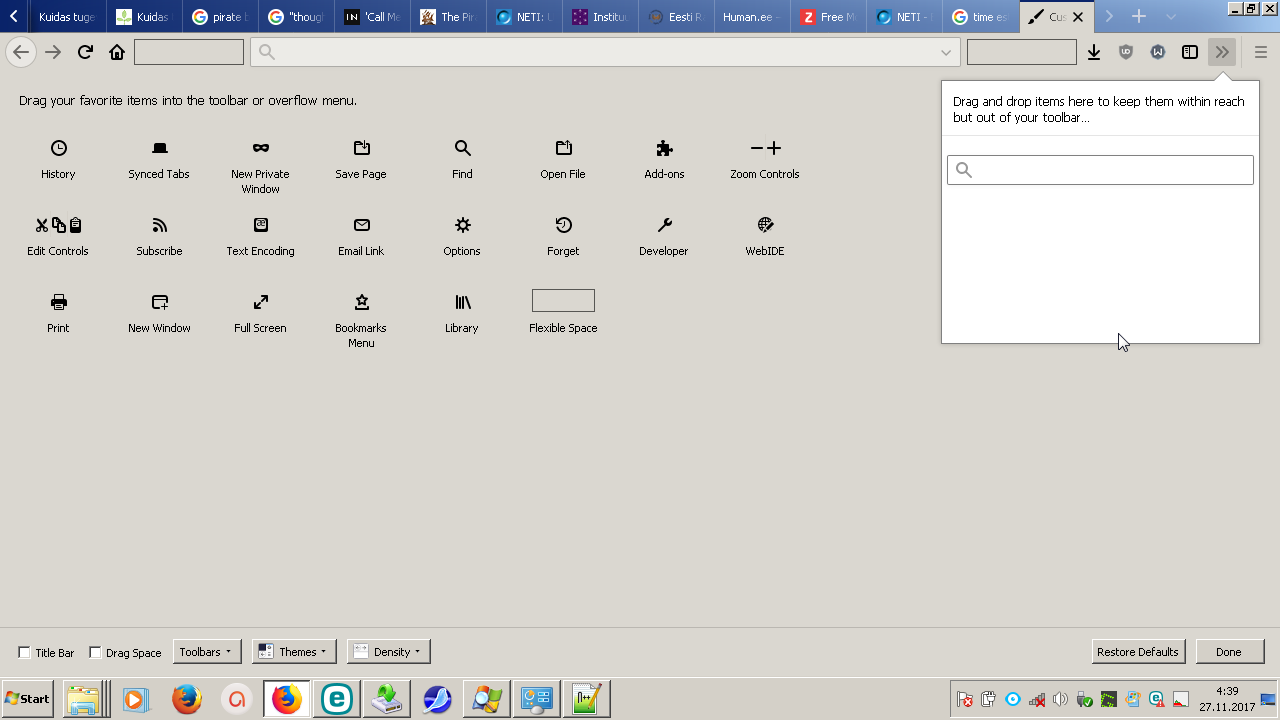Toggle the Drag Space checkbox

(x=96, y=653)
